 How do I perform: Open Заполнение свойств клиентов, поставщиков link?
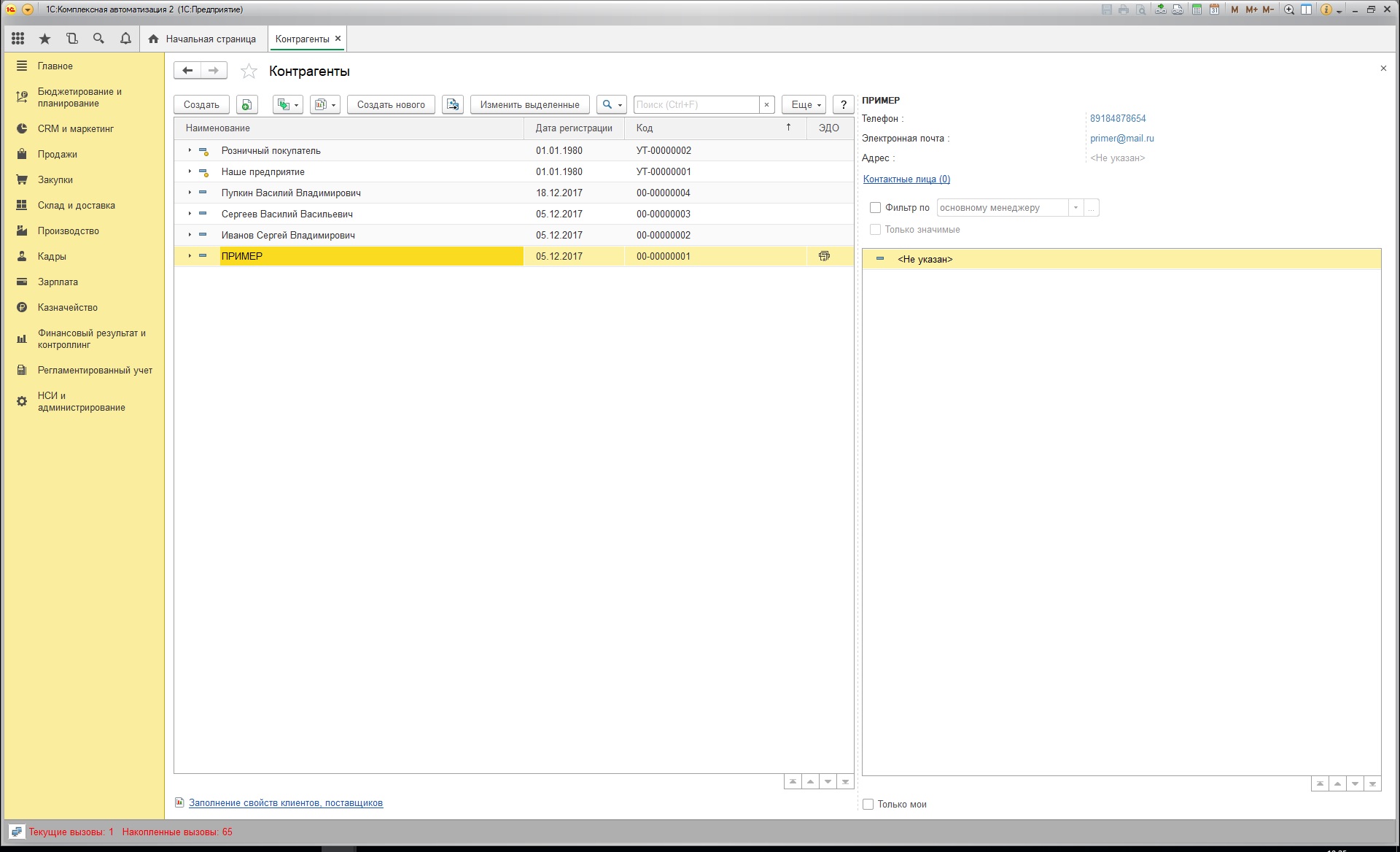point(286,803)
